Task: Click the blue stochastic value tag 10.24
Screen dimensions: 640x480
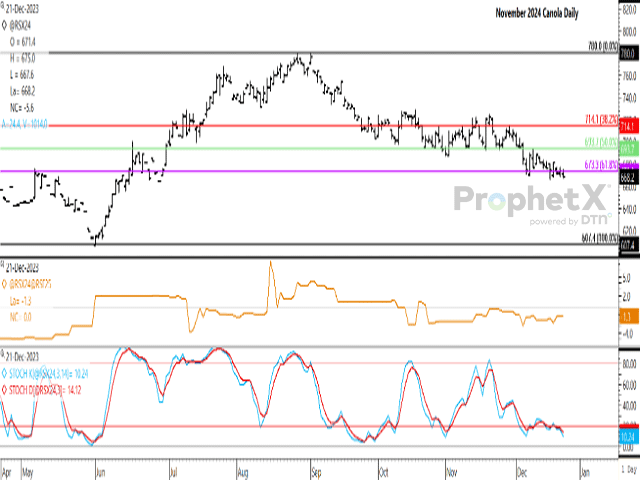Action: tap(630, 436)
